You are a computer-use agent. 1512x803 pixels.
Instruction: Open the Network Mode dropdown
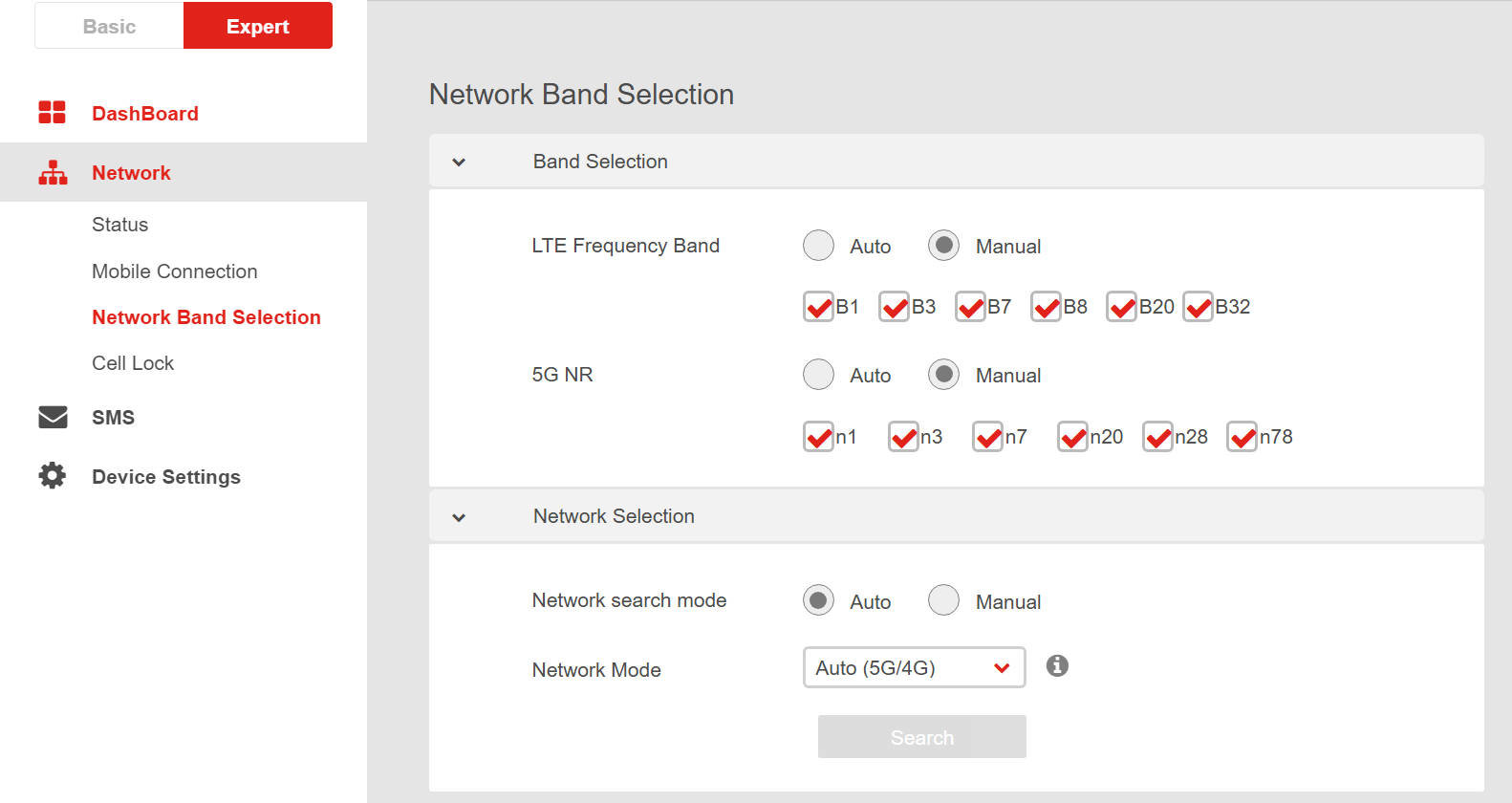(914, 667)
